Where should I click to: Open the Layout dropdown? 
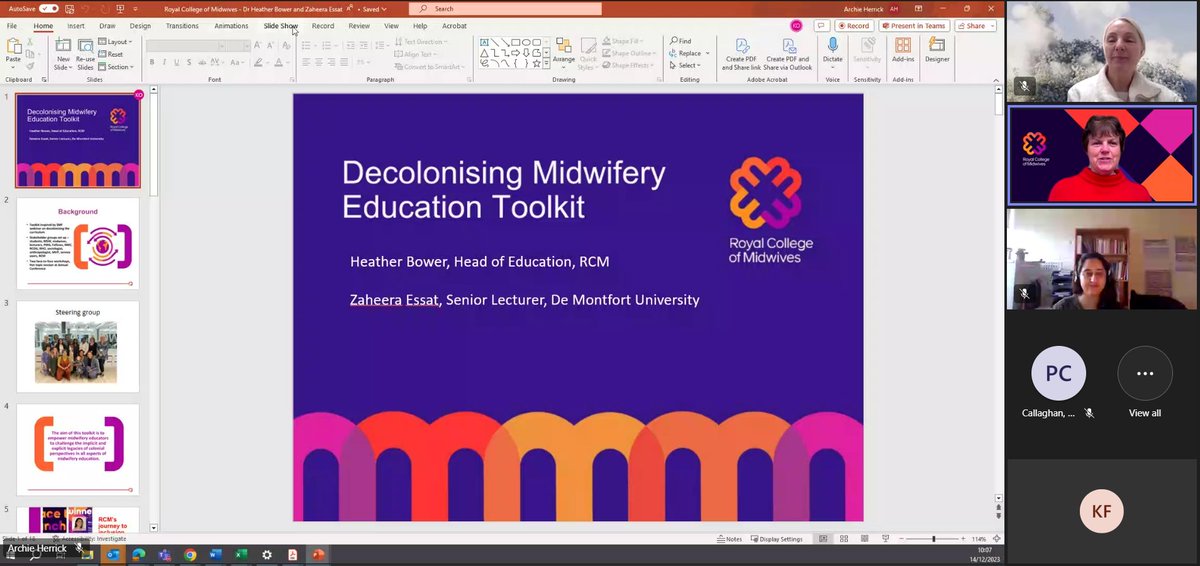(115, 42)
